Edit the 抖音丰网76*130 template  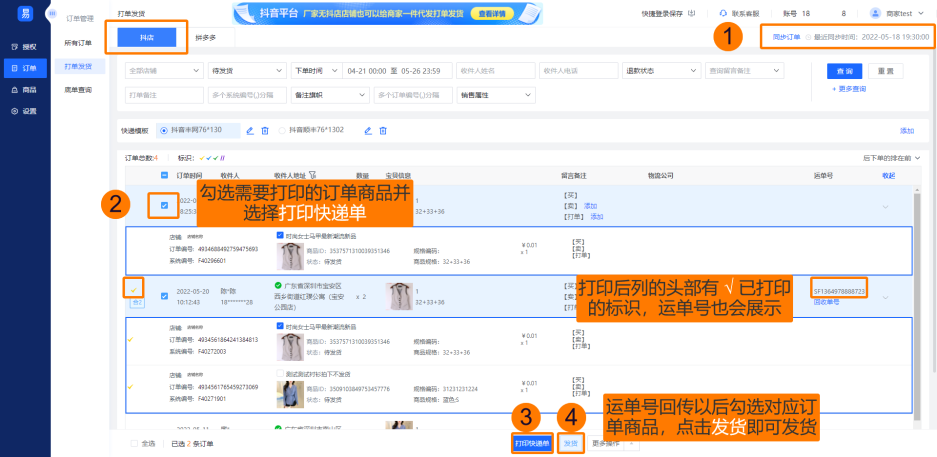pyautogui.click(x=250, y=131)
